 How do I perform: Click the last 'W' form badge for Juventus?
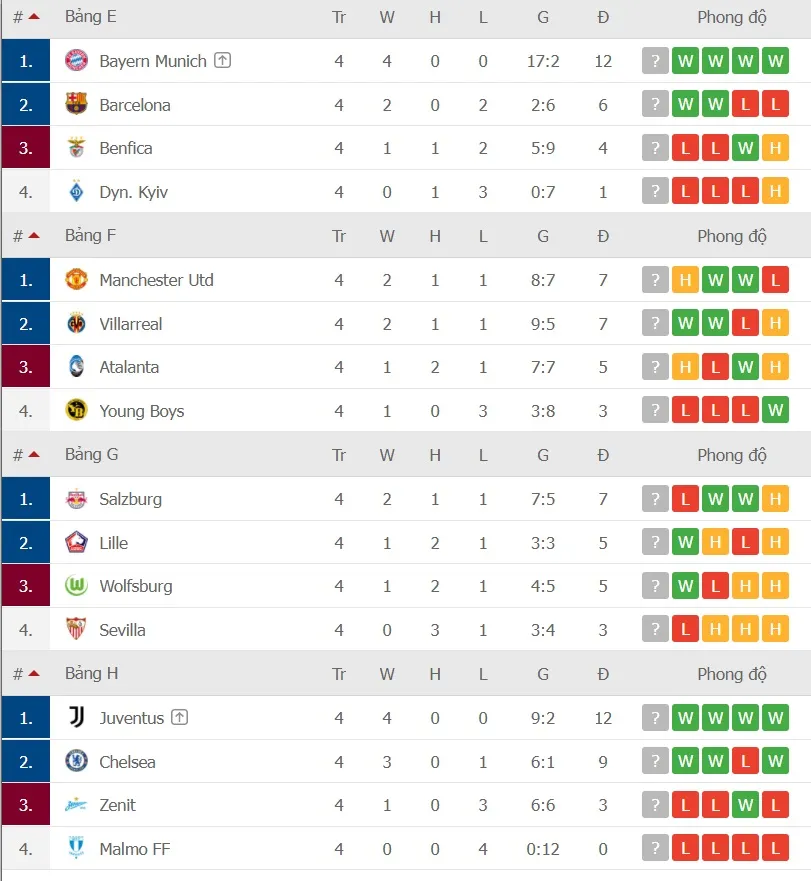coord(774,717)
